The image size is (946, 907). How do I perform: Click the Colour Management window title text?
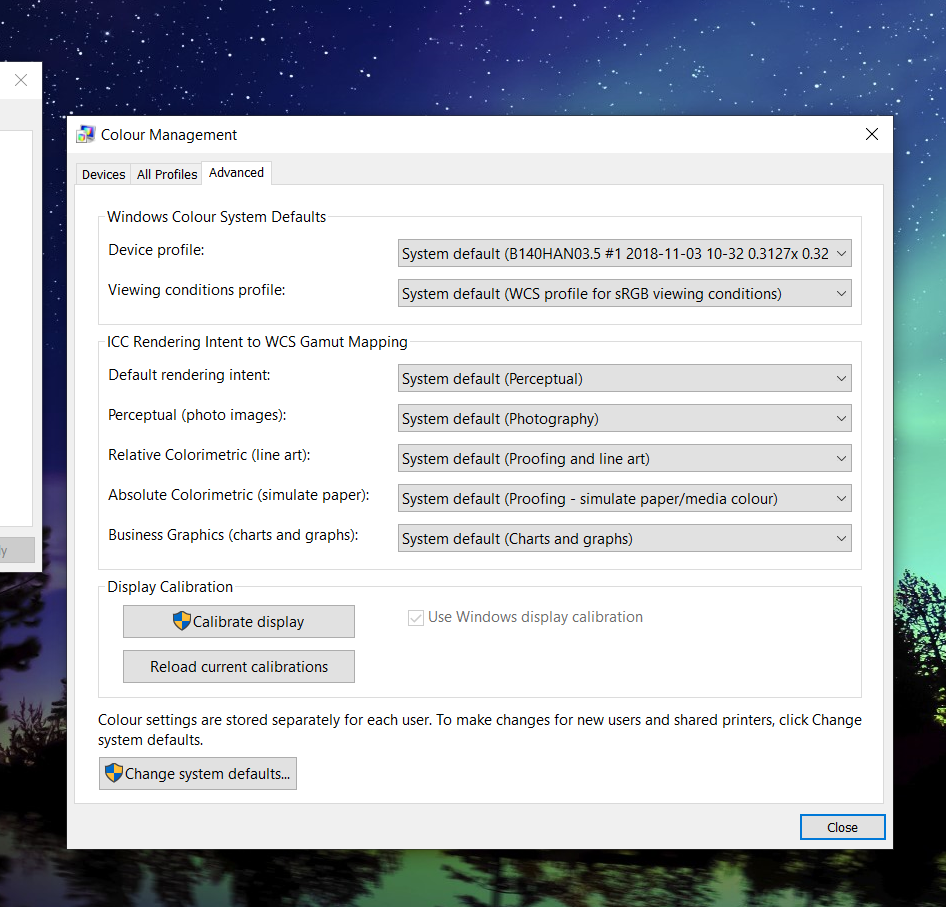169,135
